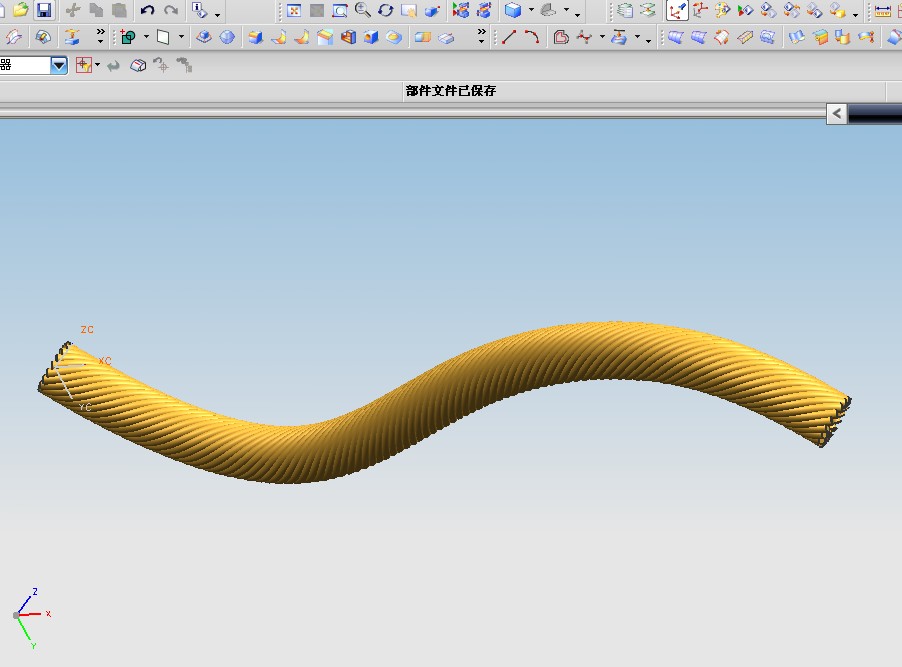The width and height of the screenshot is (902, 667).
Task: Fit the model to the view
Action: click(x=294, y=10)
